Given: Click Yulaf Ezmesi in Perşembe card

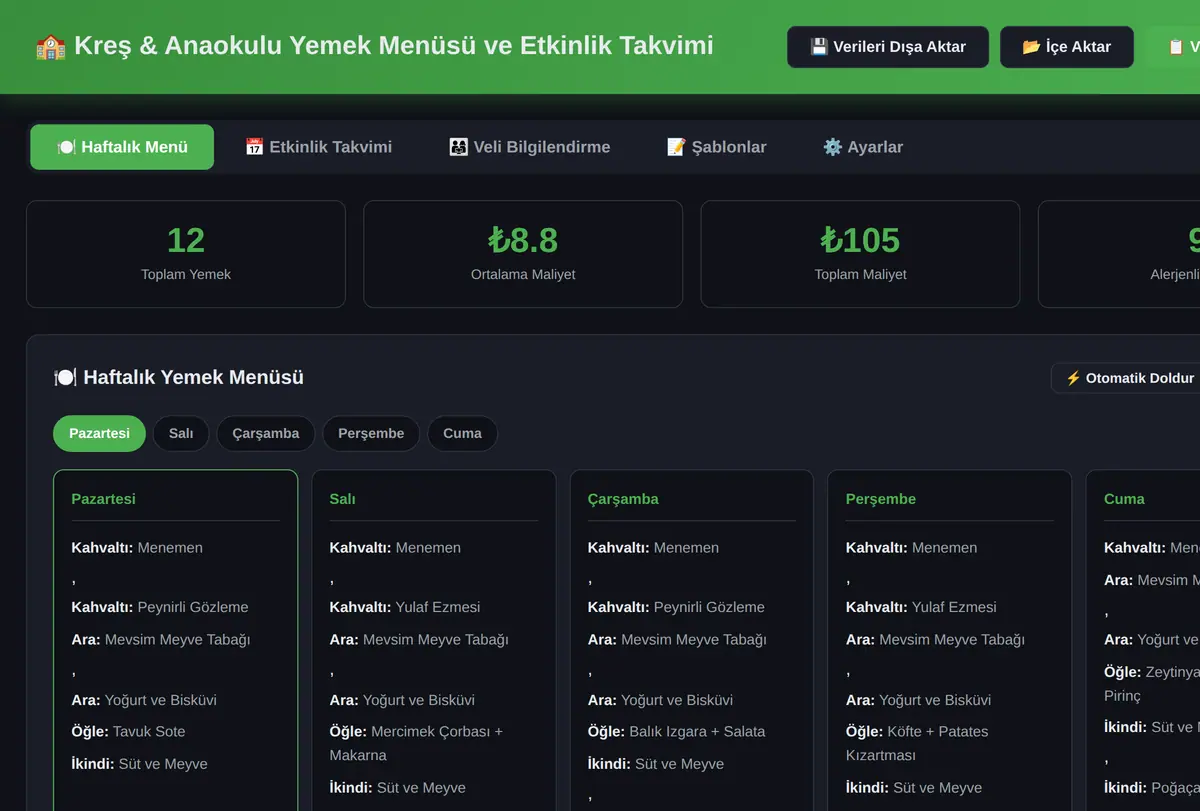Looking at the screenshot, I should (x=954, y=607).
